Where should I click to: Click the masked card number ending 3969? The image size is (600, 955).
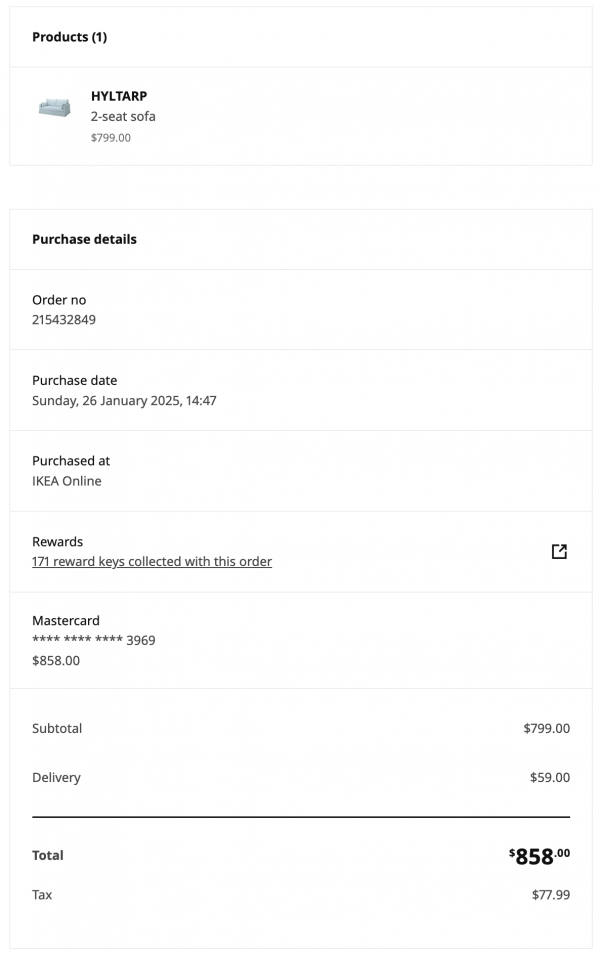pos(93,640)
